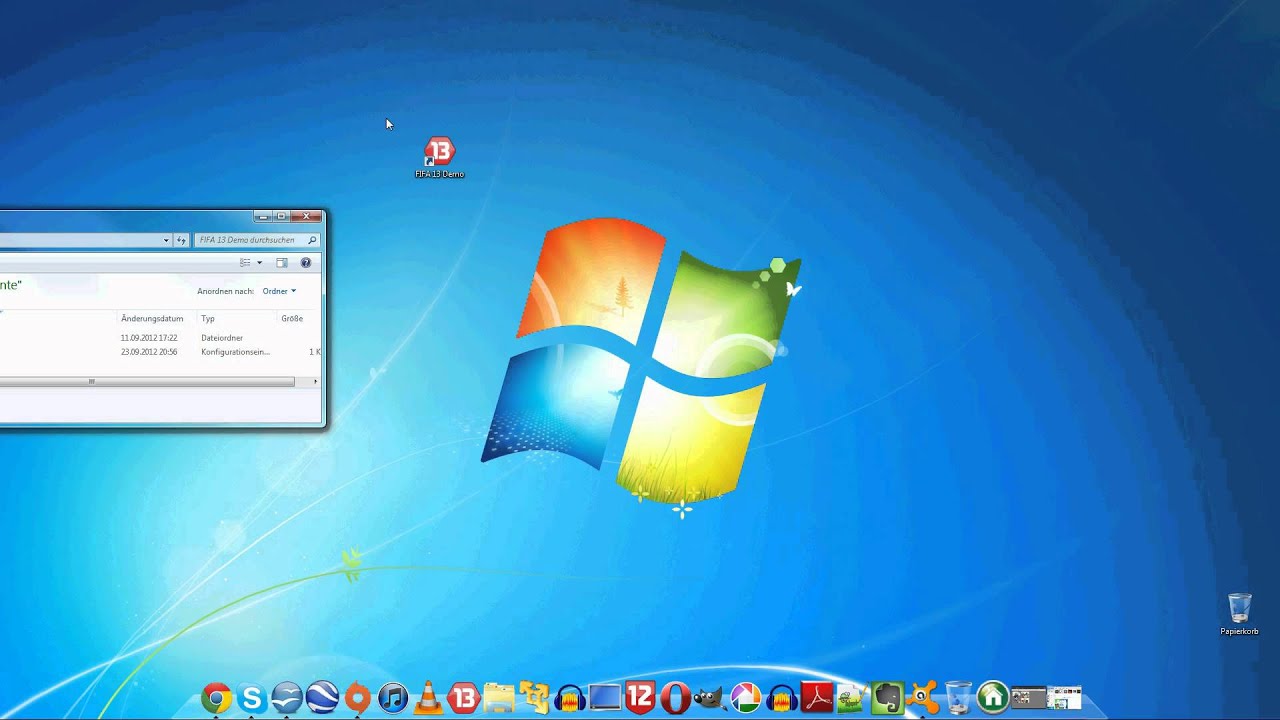1280x720 pixels.
Task: Click the scrollbar right arrow in Explorer
Action: [x=316, y=381]
